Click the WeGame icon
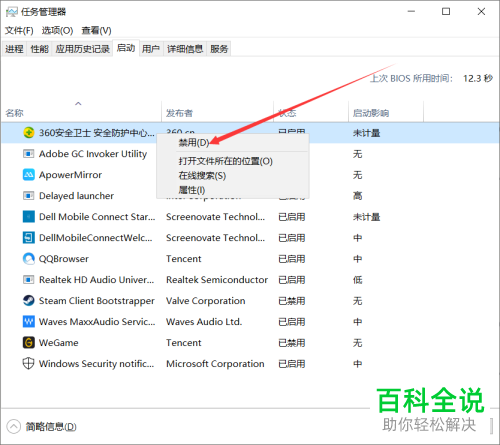Image resolution: width=500 pixels, height=445 pixels. [x=29, y=343]
